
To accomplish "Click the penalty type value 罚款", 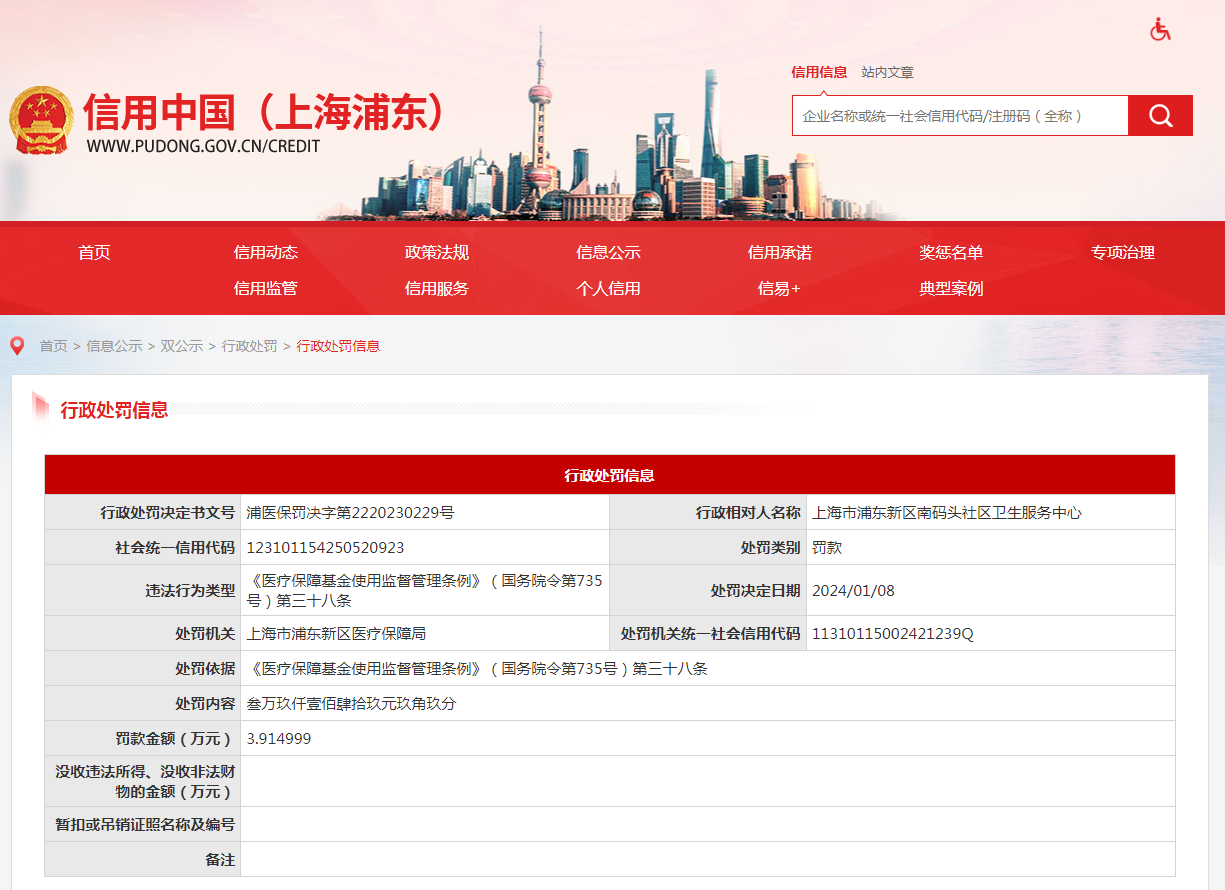I will click(x=827, y=548).
